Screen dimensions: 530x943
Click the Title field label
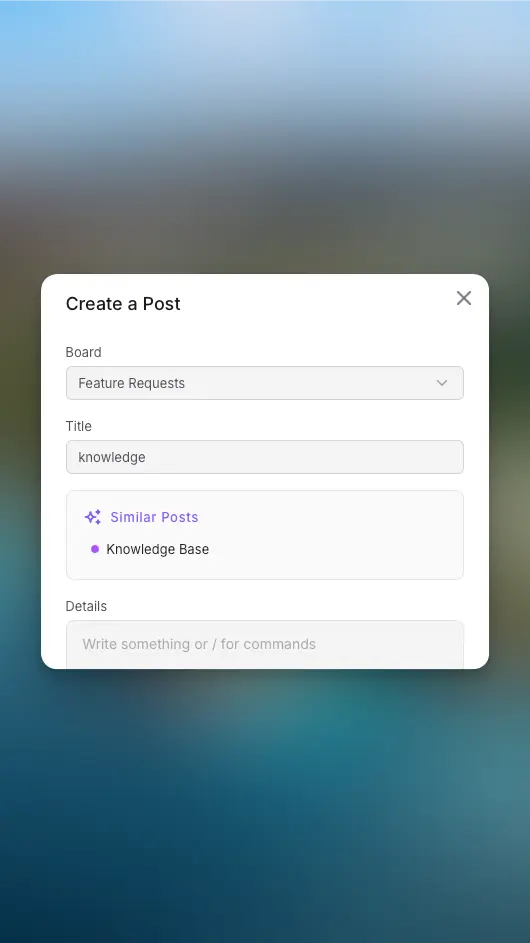click(x=79, y=426)
